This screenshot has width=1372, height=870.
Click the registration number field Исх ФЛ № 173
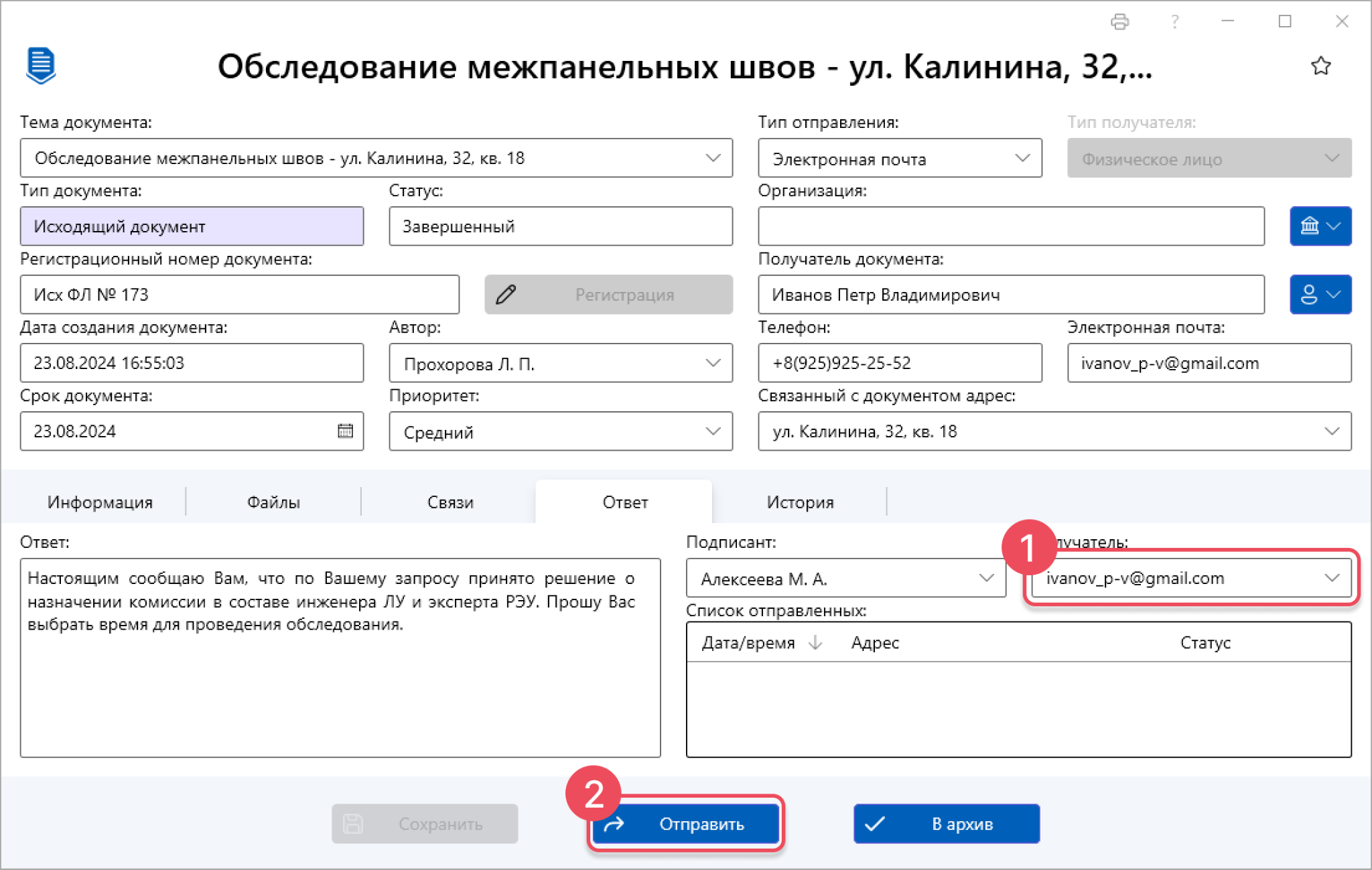click(x=240, y=294)
